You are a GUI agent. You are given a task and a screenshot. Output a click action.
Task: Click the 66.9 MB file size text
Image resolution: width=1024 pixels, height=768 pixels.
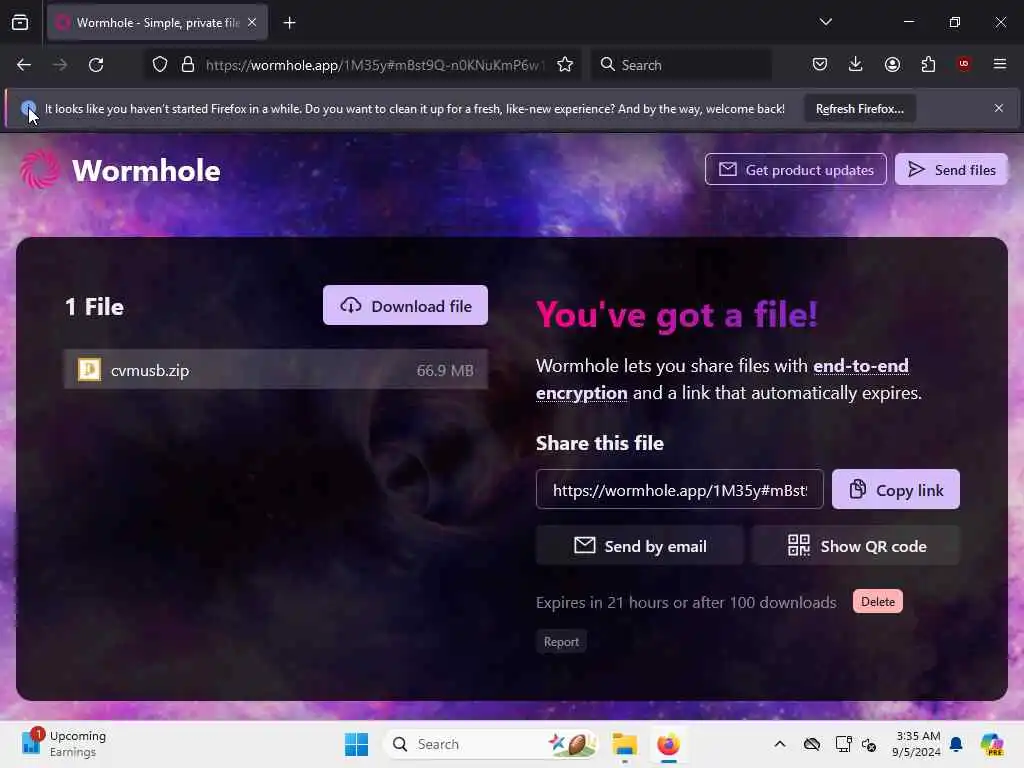point(445,371)
